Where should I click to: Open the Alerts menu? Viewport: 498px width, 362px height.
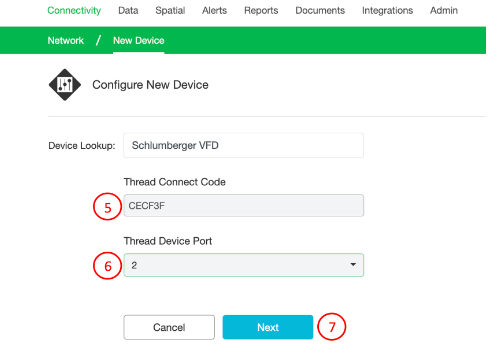click(x=214, y=10)
